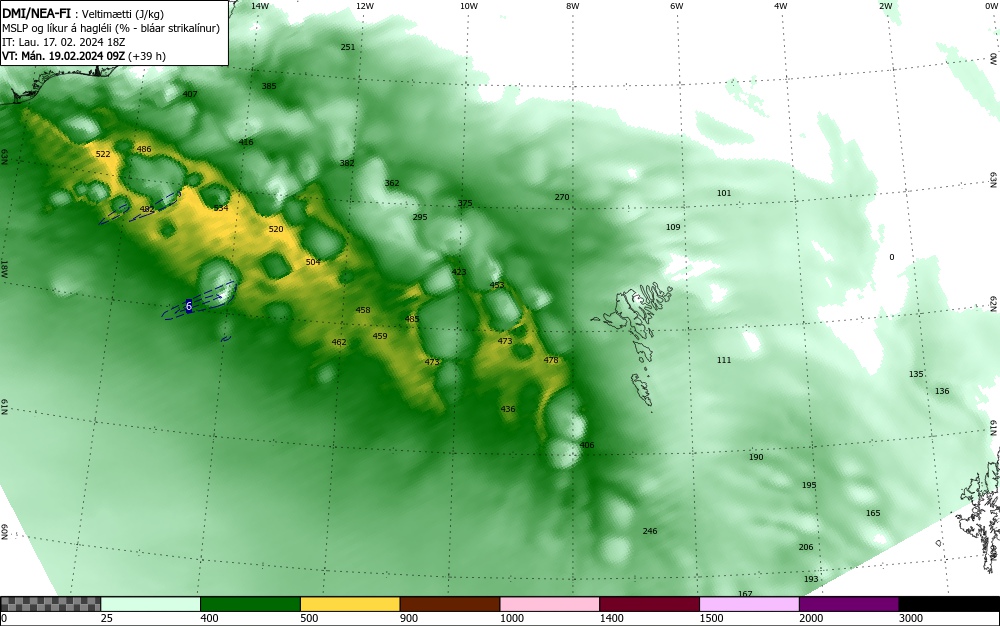Image resolution: width=1000 pixels, height=626 pixels.
Task: Click the 4W longitude label
Action: [781, 6]
